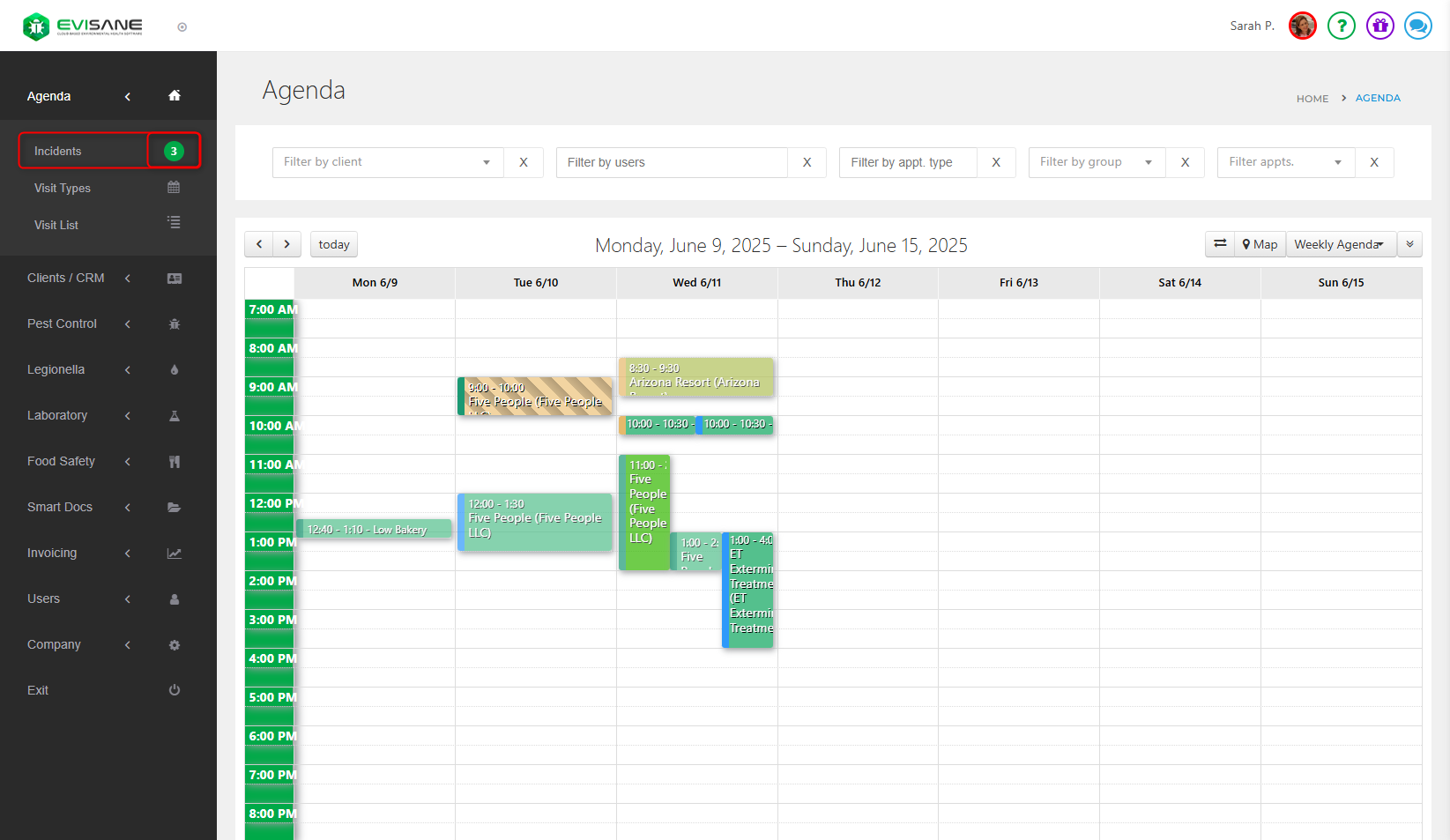Click the Company gear icon

coord(175,644)
